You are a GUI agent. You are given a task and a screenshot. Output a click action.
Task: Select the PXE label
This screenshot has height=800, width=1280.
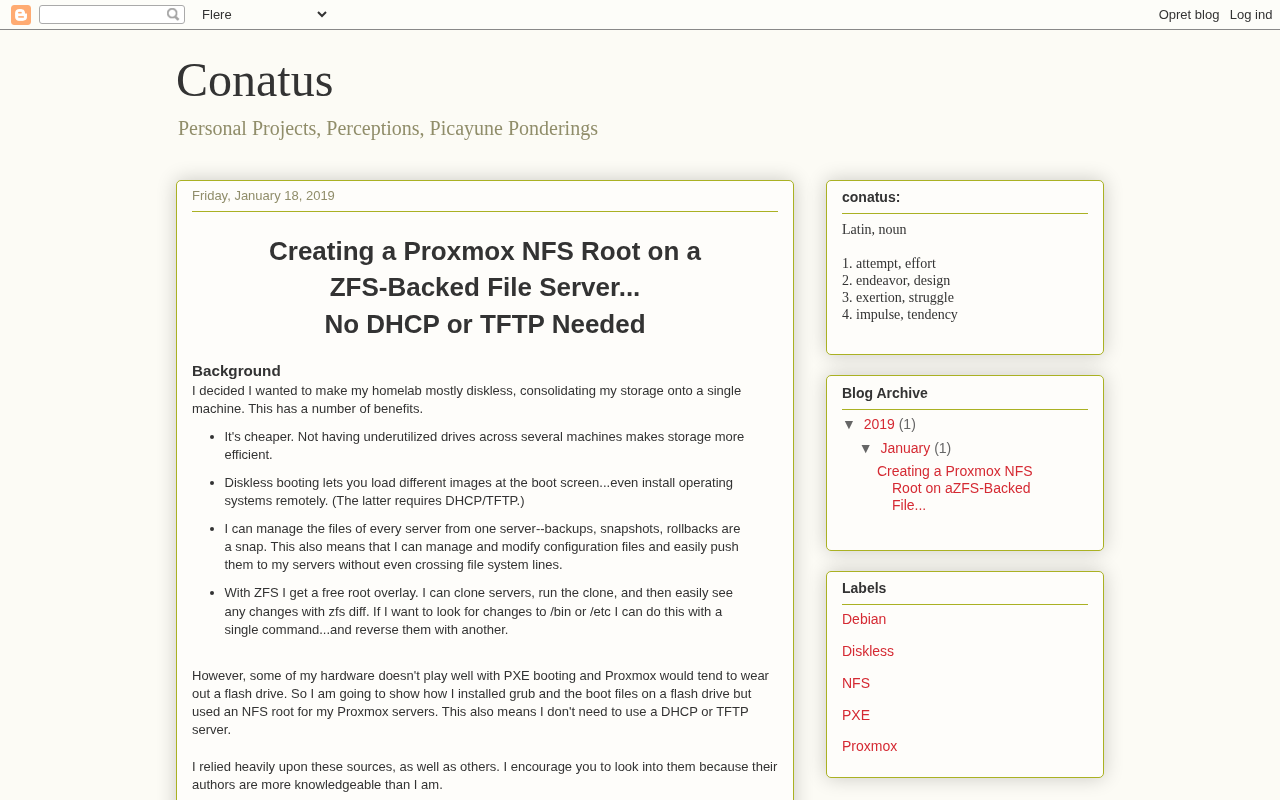(856, 715)
